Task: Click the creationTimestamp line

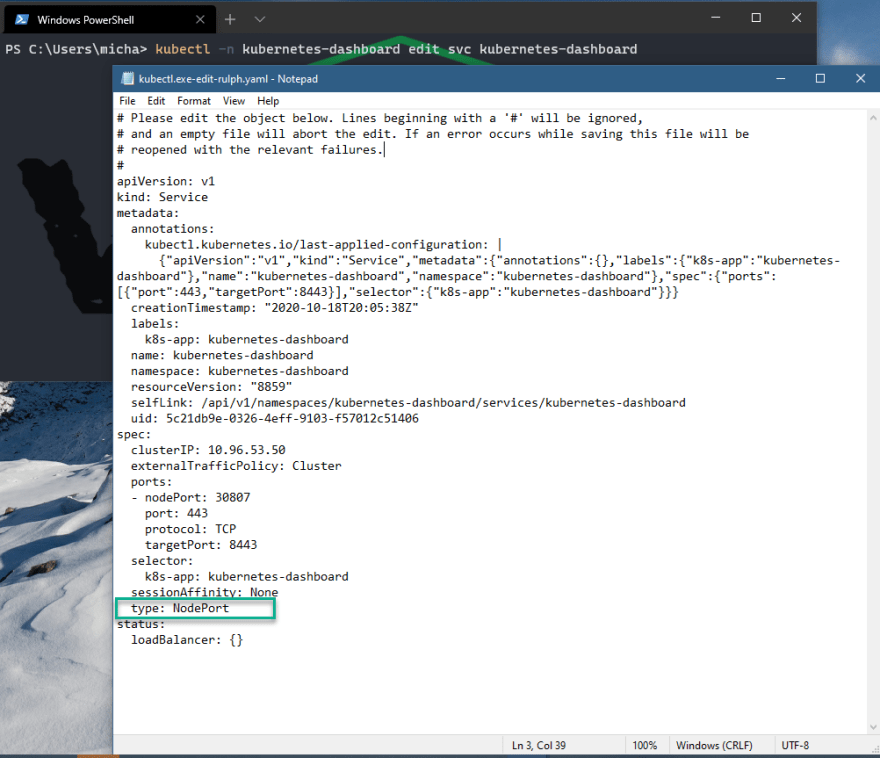Action: pos(274,308)
